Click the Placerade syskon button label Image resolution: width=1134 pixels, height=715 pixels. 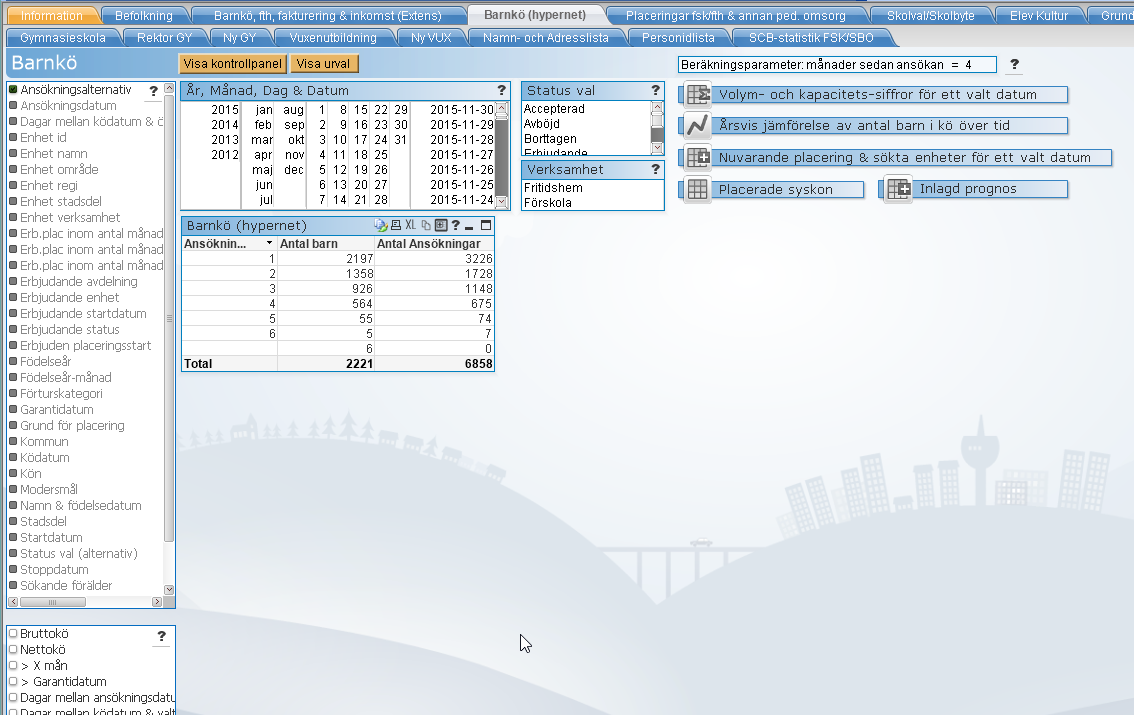tap(775, 189)
